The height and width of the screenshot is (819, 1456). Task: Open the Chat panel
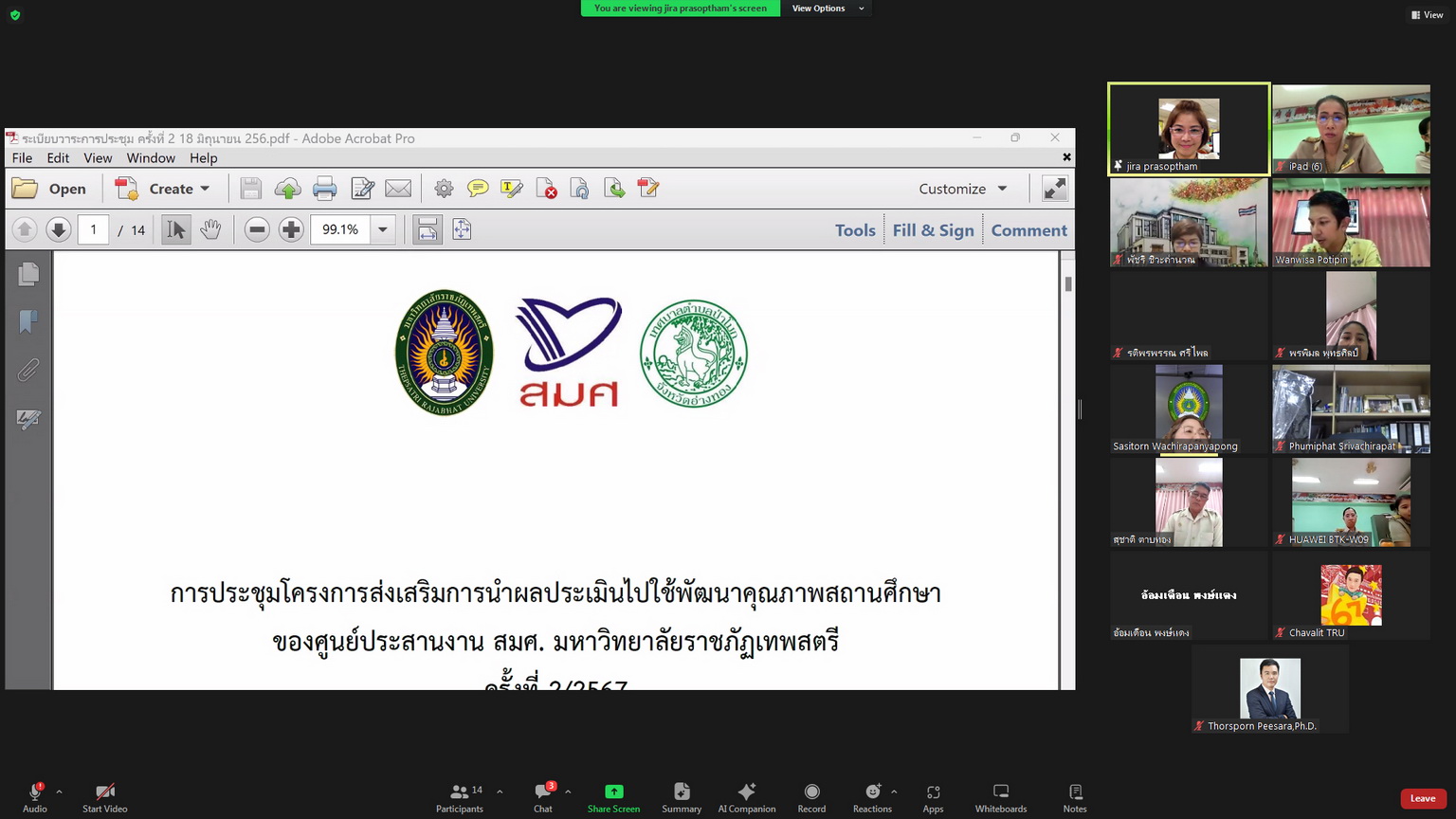543,797
